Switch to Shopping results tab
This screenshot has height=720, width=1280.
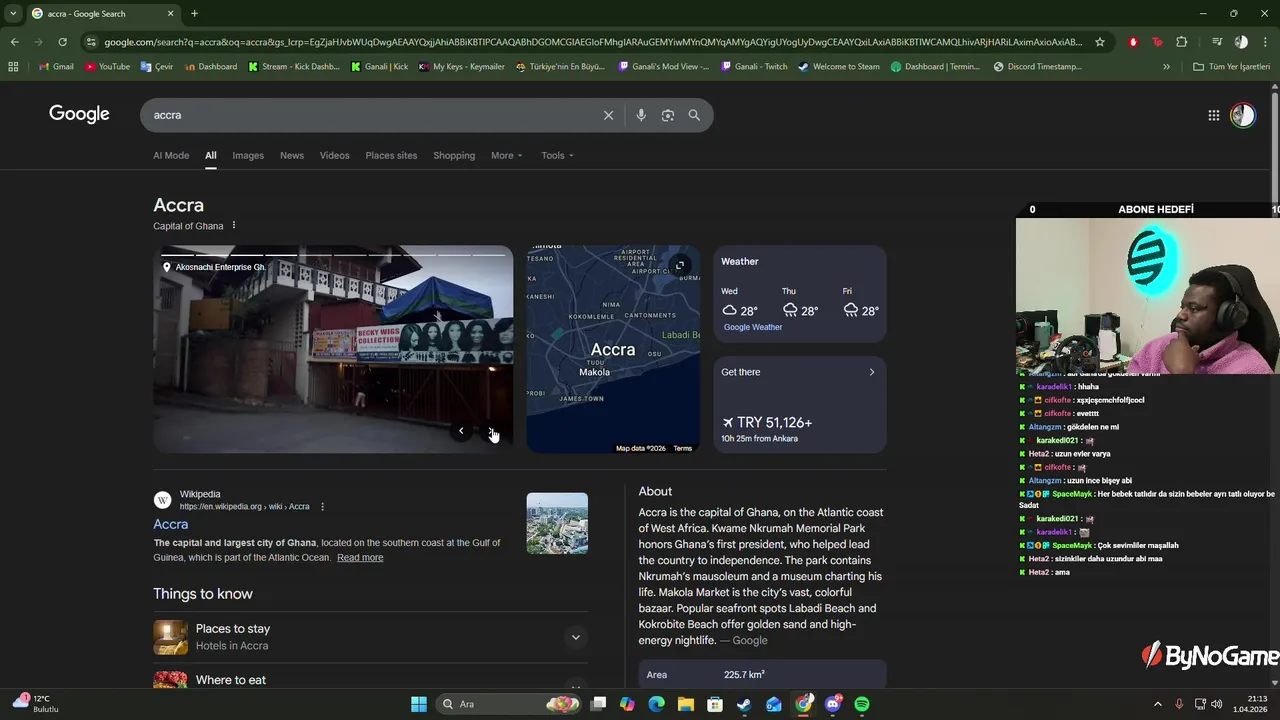pyautogui.click(x=454, y=155)
